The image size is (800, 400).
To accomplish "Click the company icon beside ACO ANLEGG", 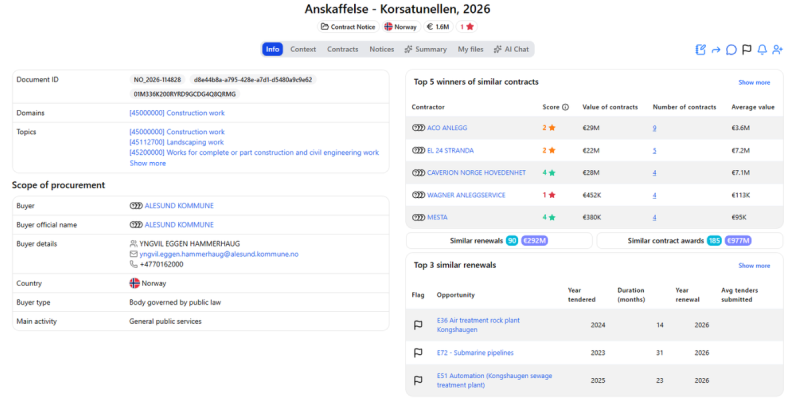I will click(418, 128).
